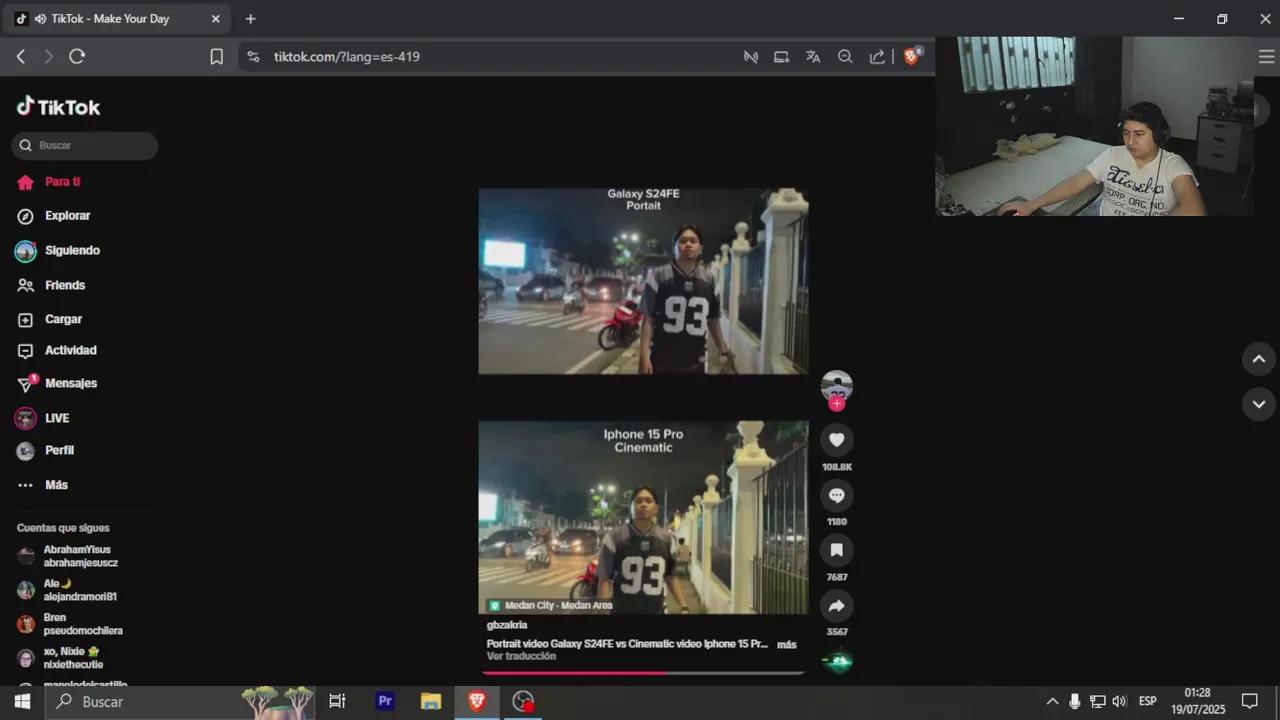Image resolution: width=1280 pixels, height=720 pixels.
Task: Switch to Brave browser on the taskbar
Action: [x=477, y=702]
